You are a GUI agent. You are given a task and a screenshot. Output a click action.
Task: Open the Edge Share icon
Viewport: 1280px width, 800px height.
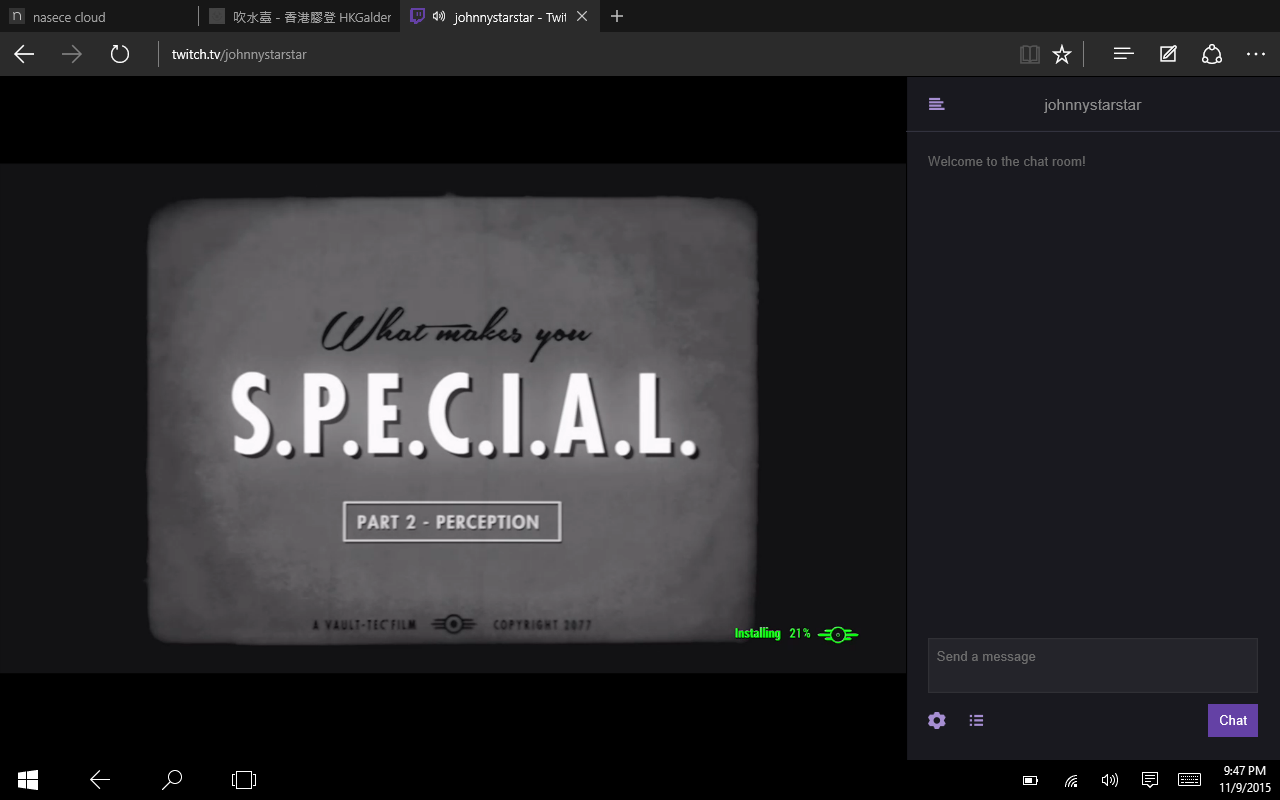1212,54
